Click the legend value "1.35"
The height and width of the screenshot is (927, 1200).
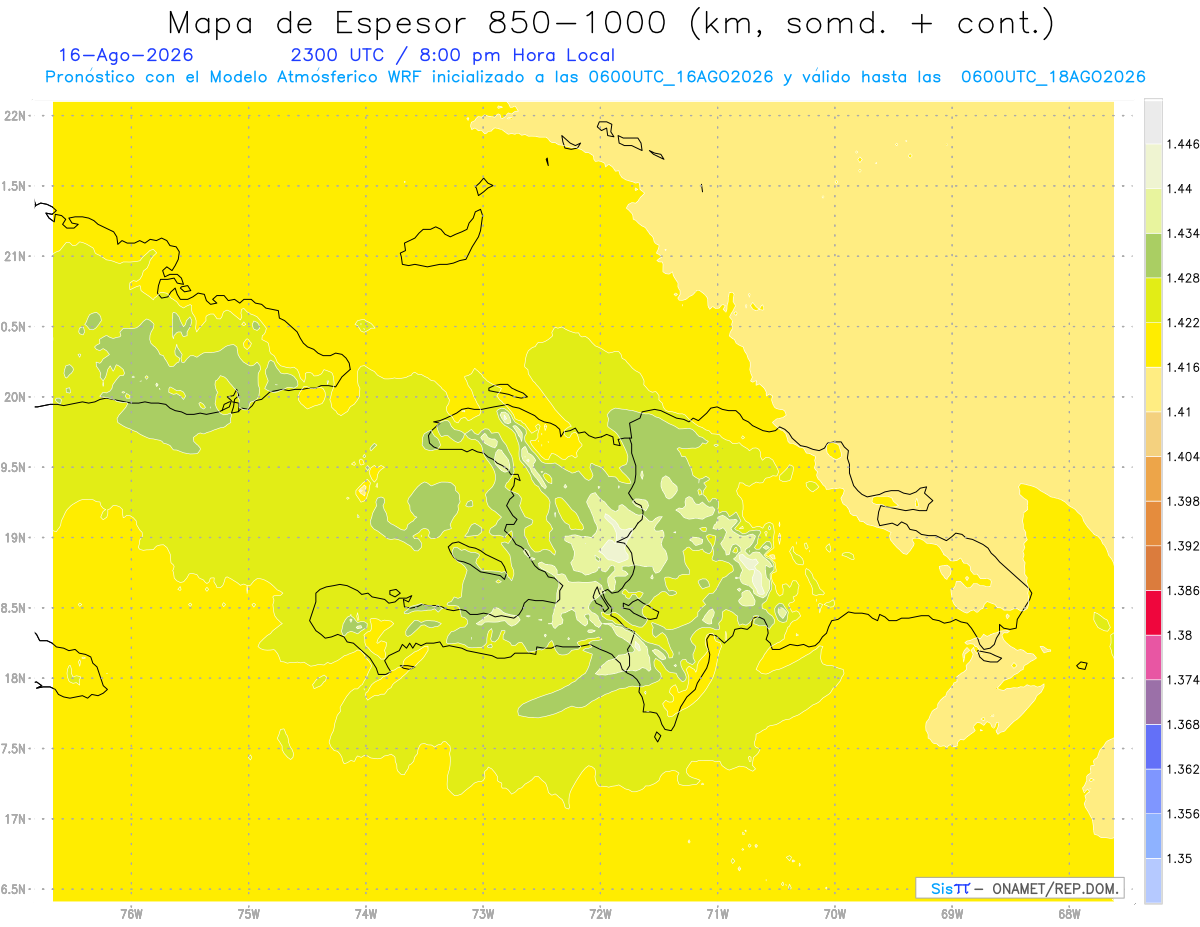[1178, 858]
